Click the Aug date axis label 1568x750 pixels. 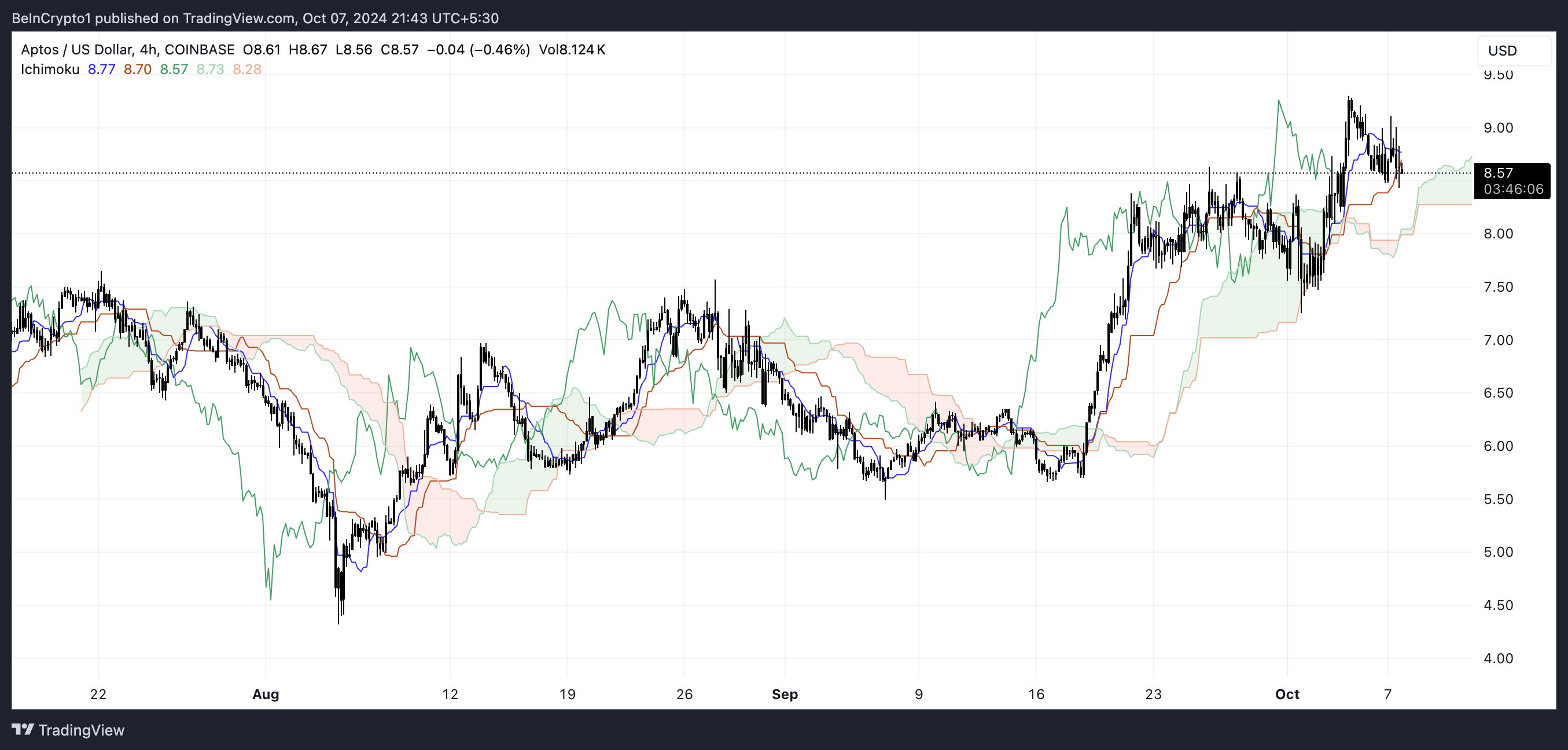pos(266,694)
